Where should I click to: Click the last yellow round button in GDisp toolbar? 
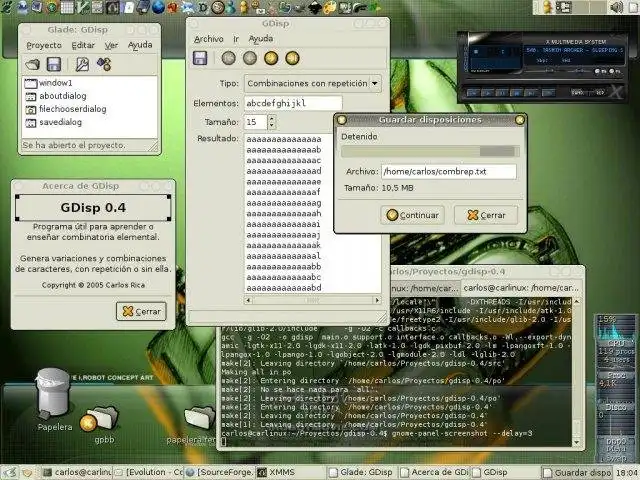tap(292, 58)
